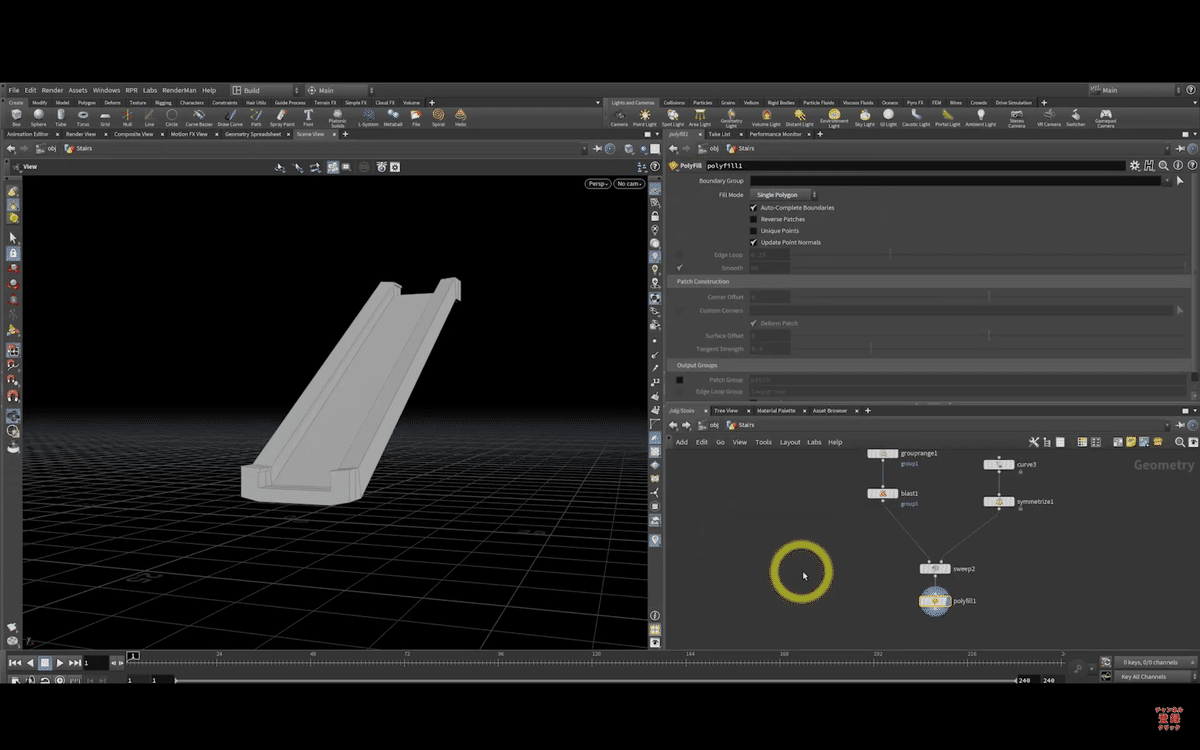Toggle Auto-Complete Boundaries checkbox
Viewport: 1200px width, 750px height.
(x=753, y=207)
